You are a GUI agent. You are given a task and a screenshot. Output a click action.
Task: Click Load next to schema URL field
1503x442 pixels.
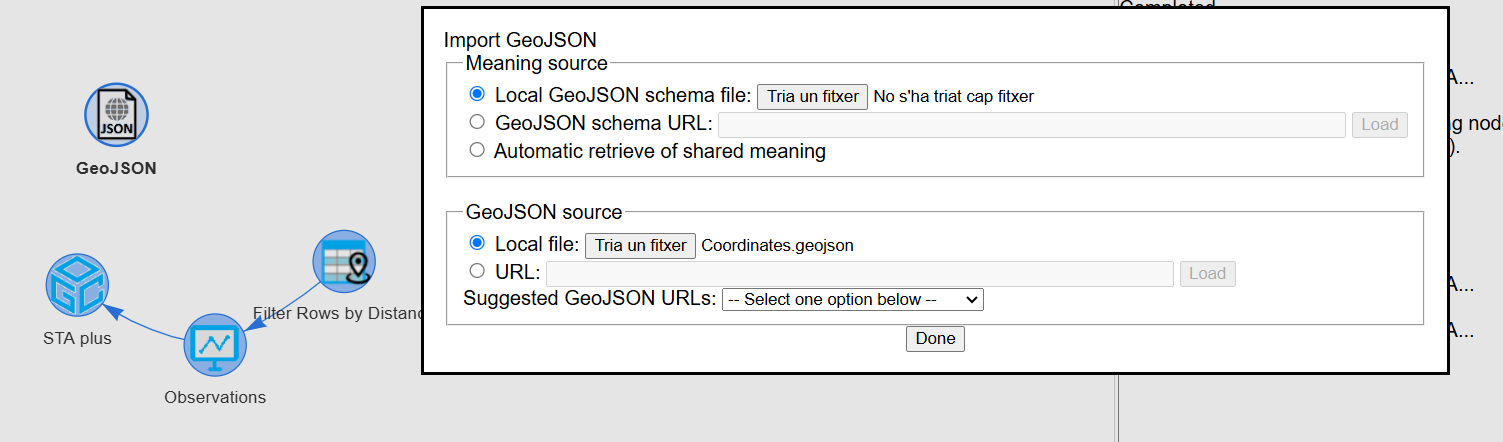point(1380,125)
